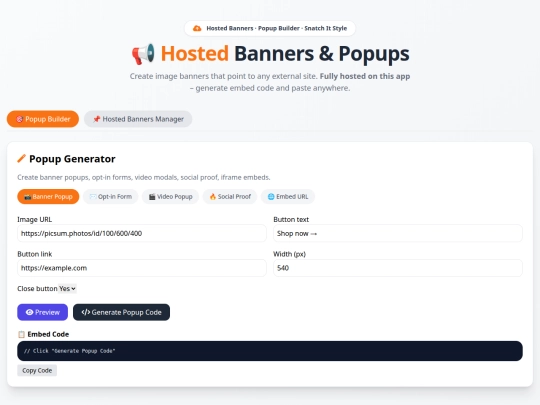
Task: Select the Banner Popup type
Action: pyautogui.click(x=48, y=197)
